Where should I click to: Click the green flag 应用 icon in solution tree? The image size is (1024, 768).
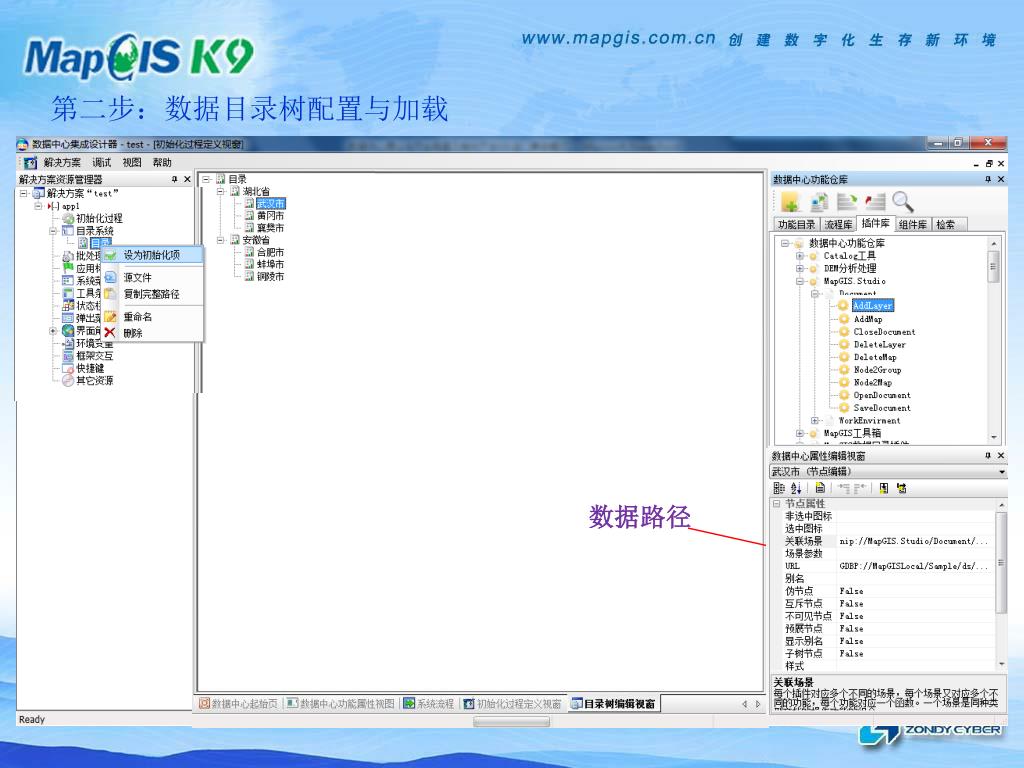(x=68, y=268)
